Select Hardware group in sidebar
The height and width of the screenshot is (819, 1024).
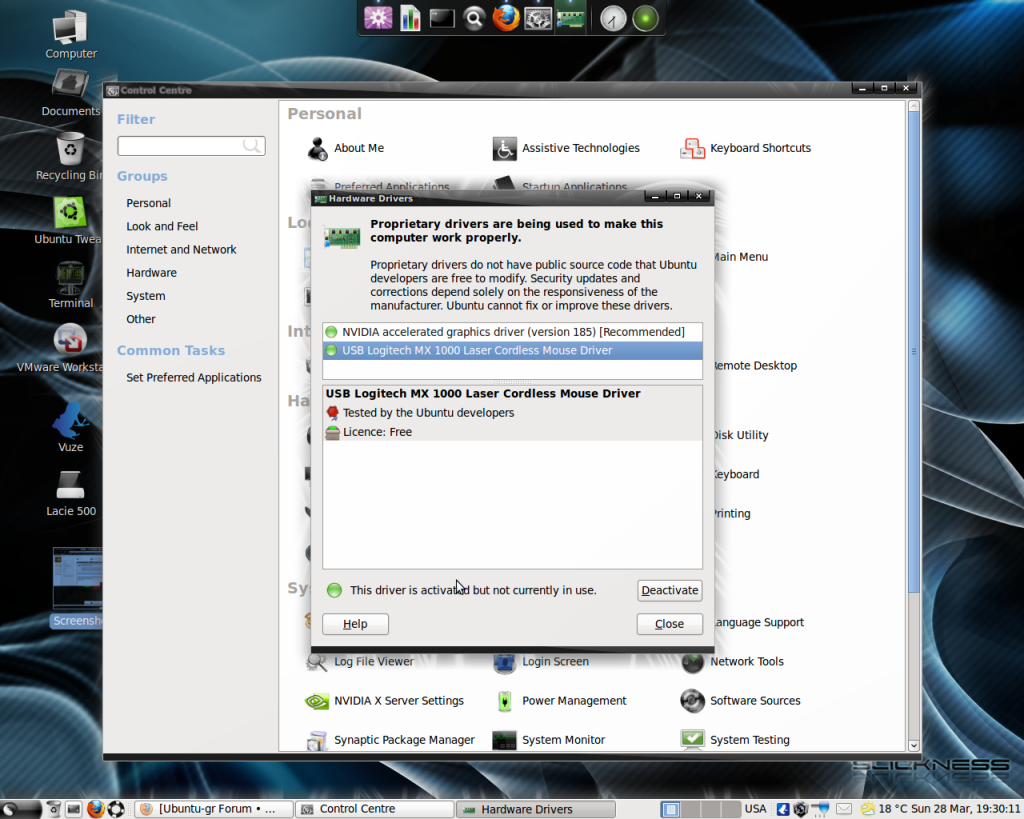[x=152, y=272]
